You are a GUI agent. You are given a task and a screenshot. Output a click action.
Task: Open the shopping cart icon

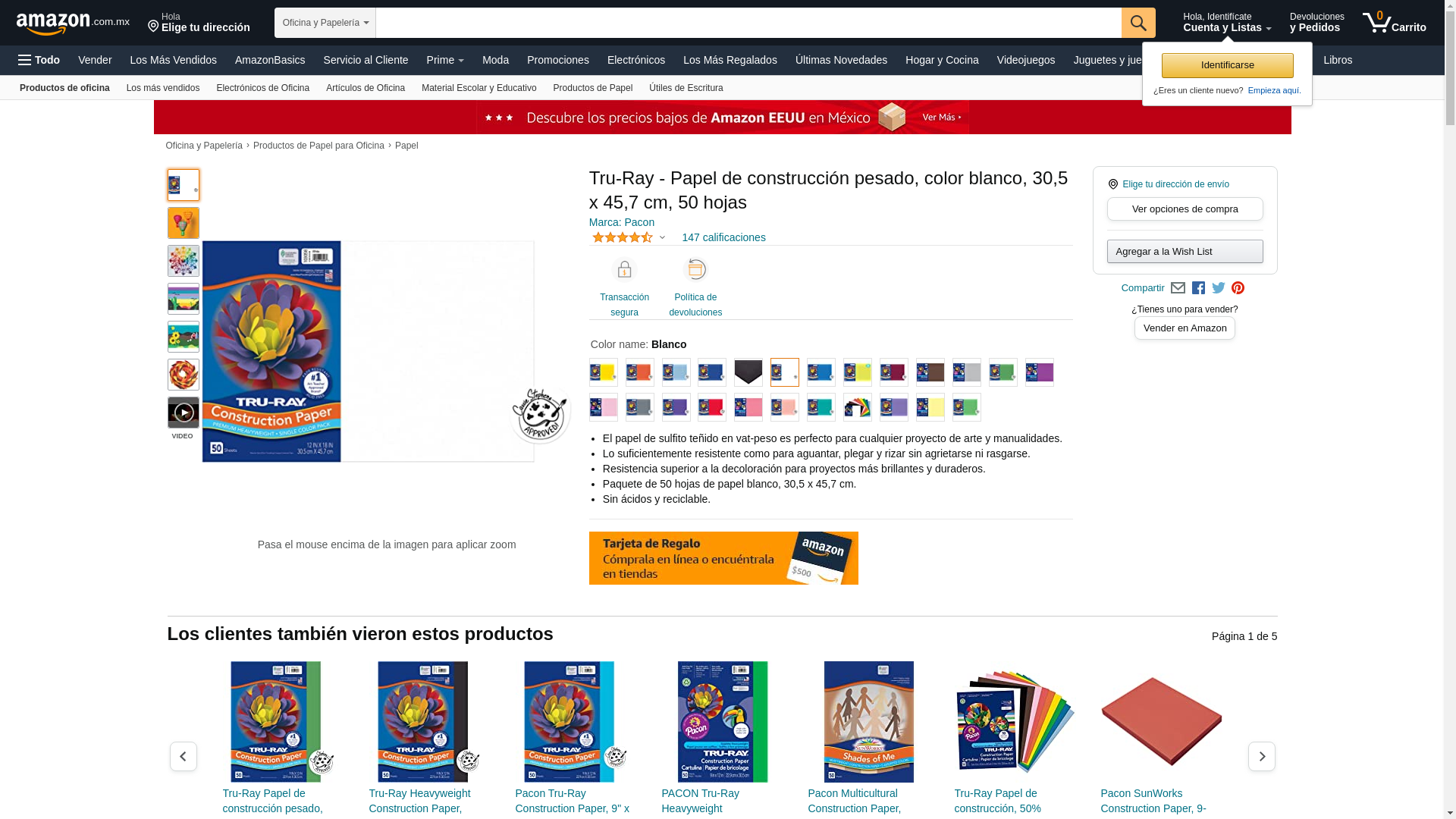point(1394,23)
